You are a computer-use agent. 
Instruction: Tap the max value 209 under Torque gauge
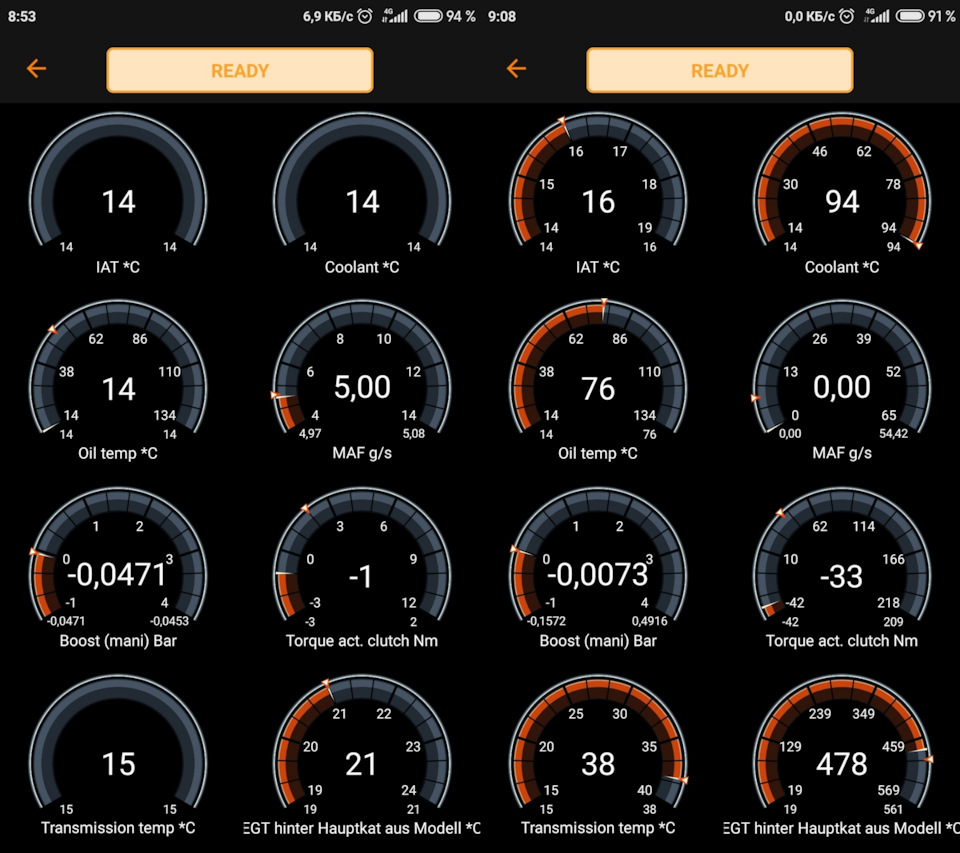[893, 622]
